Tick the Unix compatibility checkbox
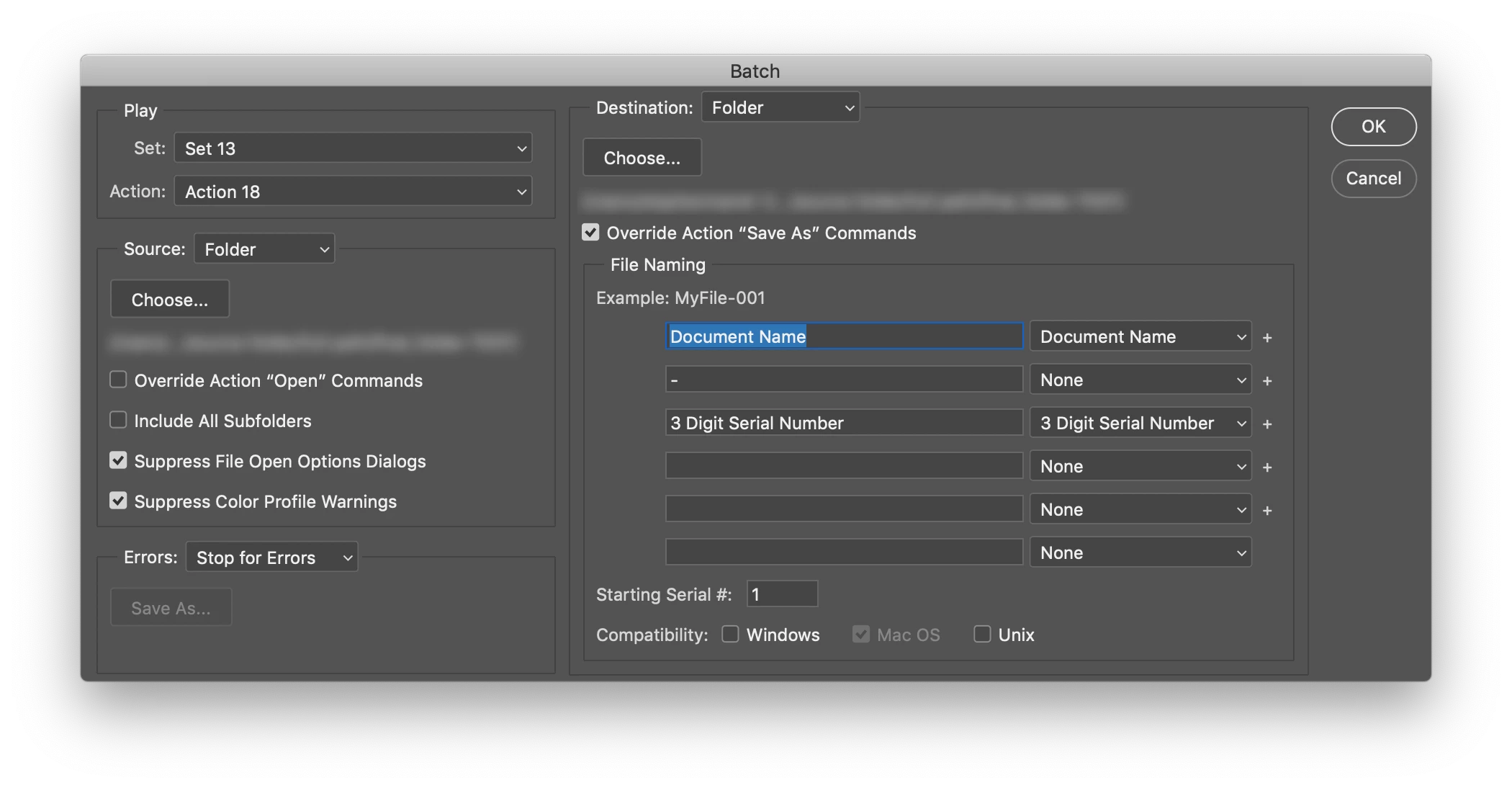Viewport: 1512px width, 788px height. point(982,634)
